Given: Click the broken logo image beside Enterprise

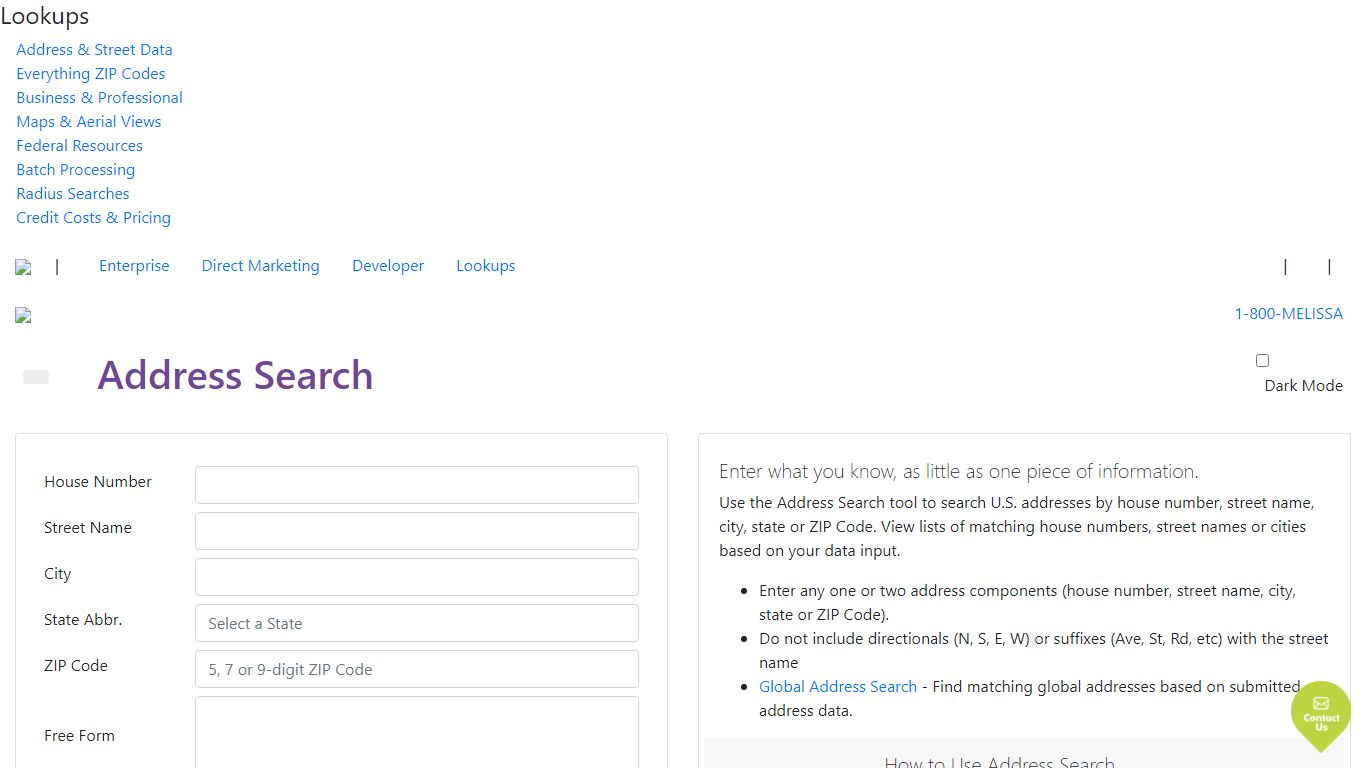Looking at the screenshot, I should 23,267.
